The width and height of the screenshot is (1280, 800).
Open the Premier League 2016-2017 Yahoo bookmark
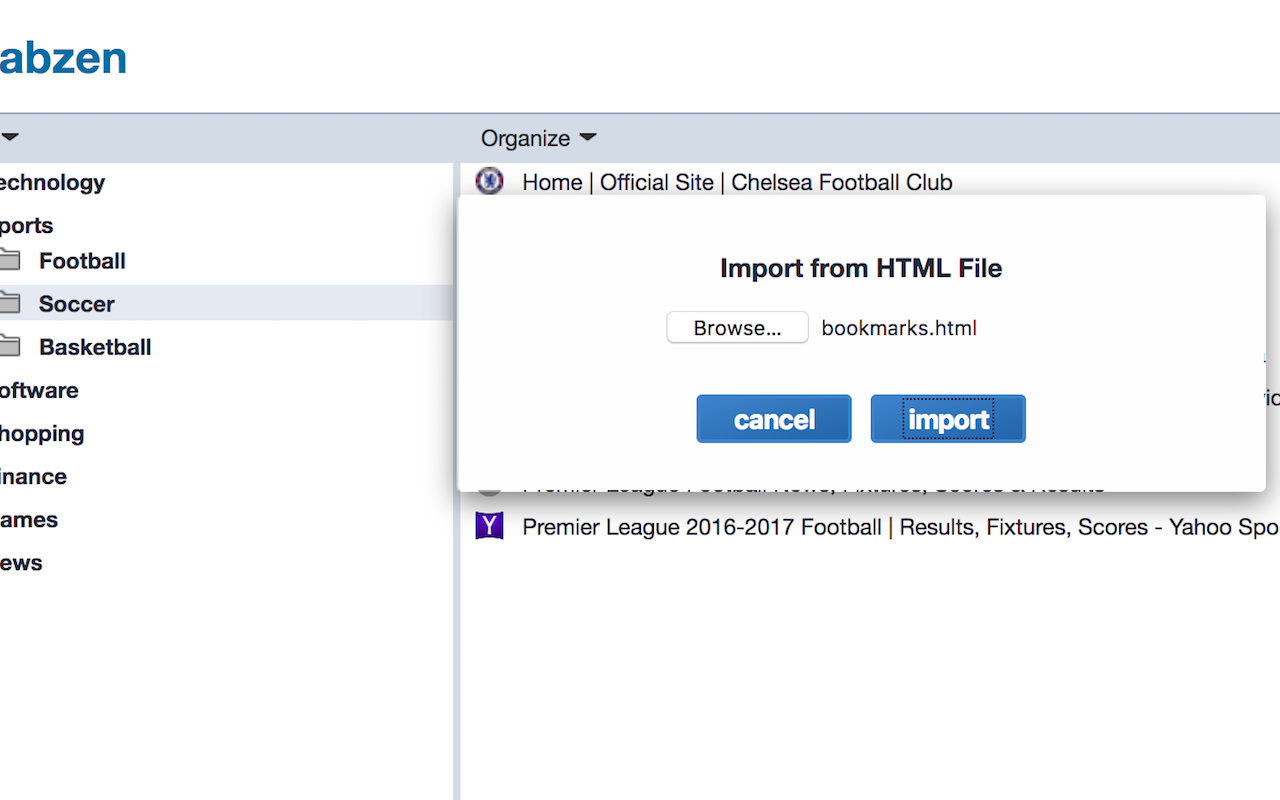click(900, 527)
